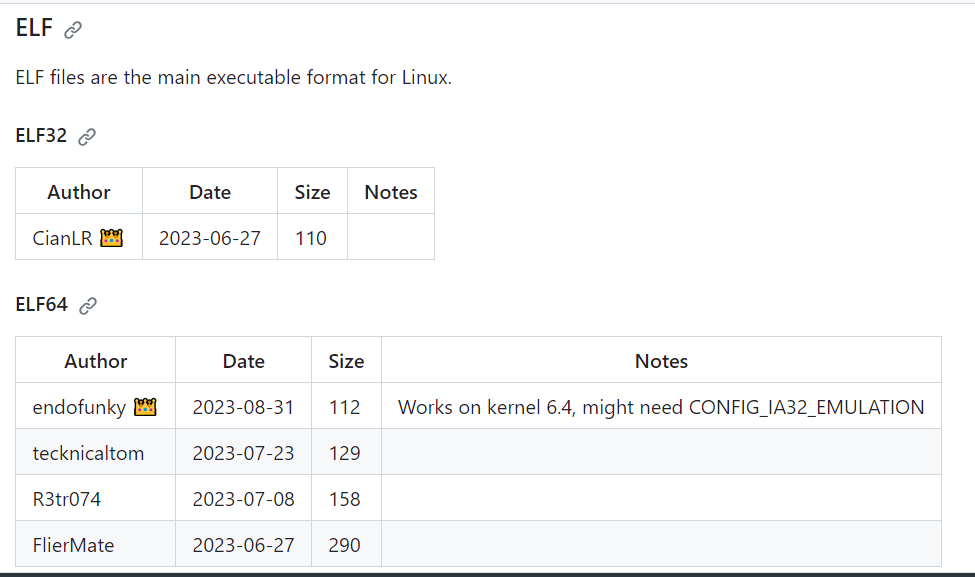Click the ELF64 subheading
This screenshot has height=577, width=975.
click(x=42, y=305)
